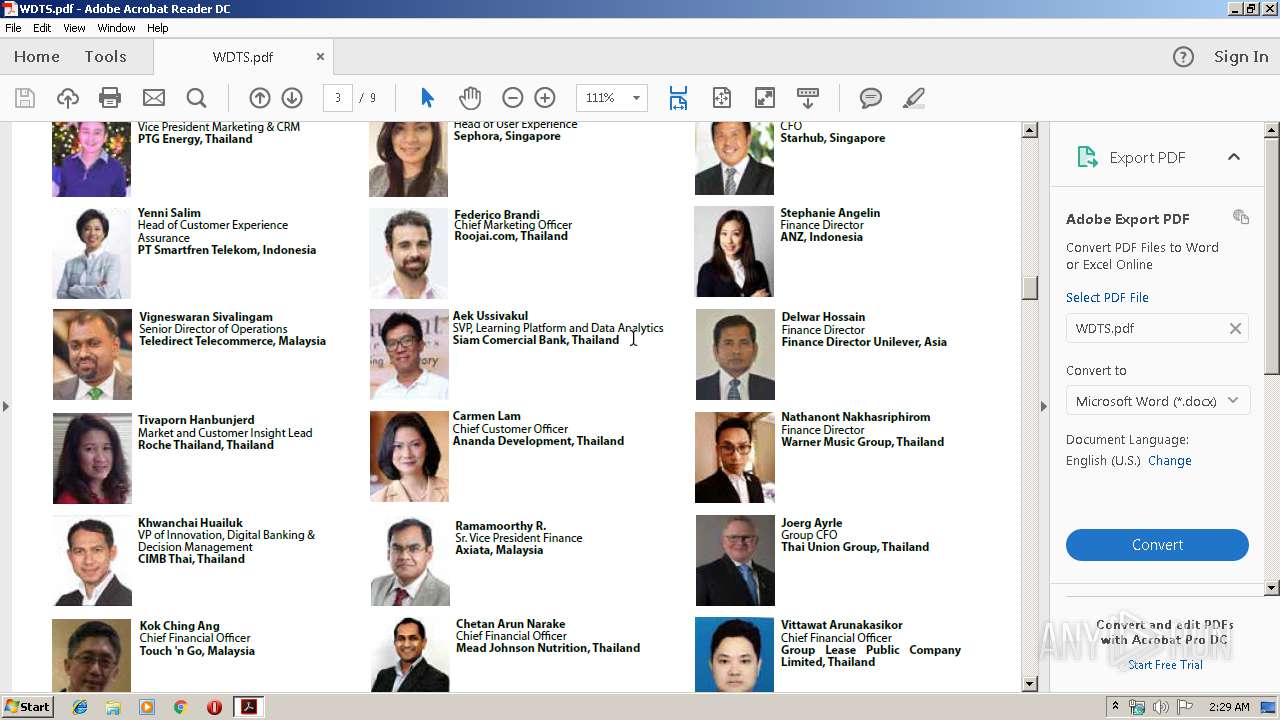Click the right panel scrollbar down arrow

1272,588
